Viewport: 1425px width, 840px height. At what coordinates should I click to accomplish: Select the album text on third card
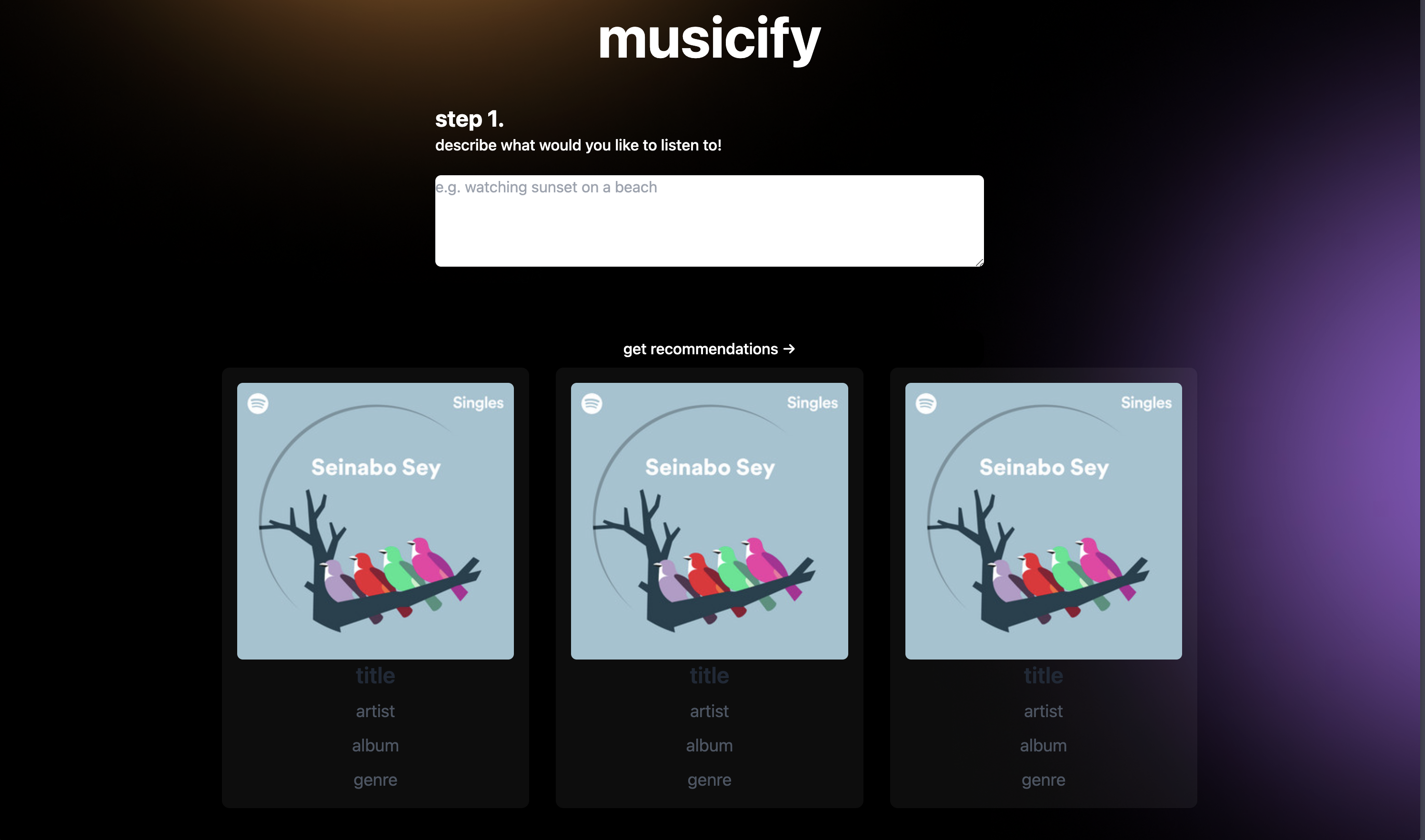coord(1044,745)
